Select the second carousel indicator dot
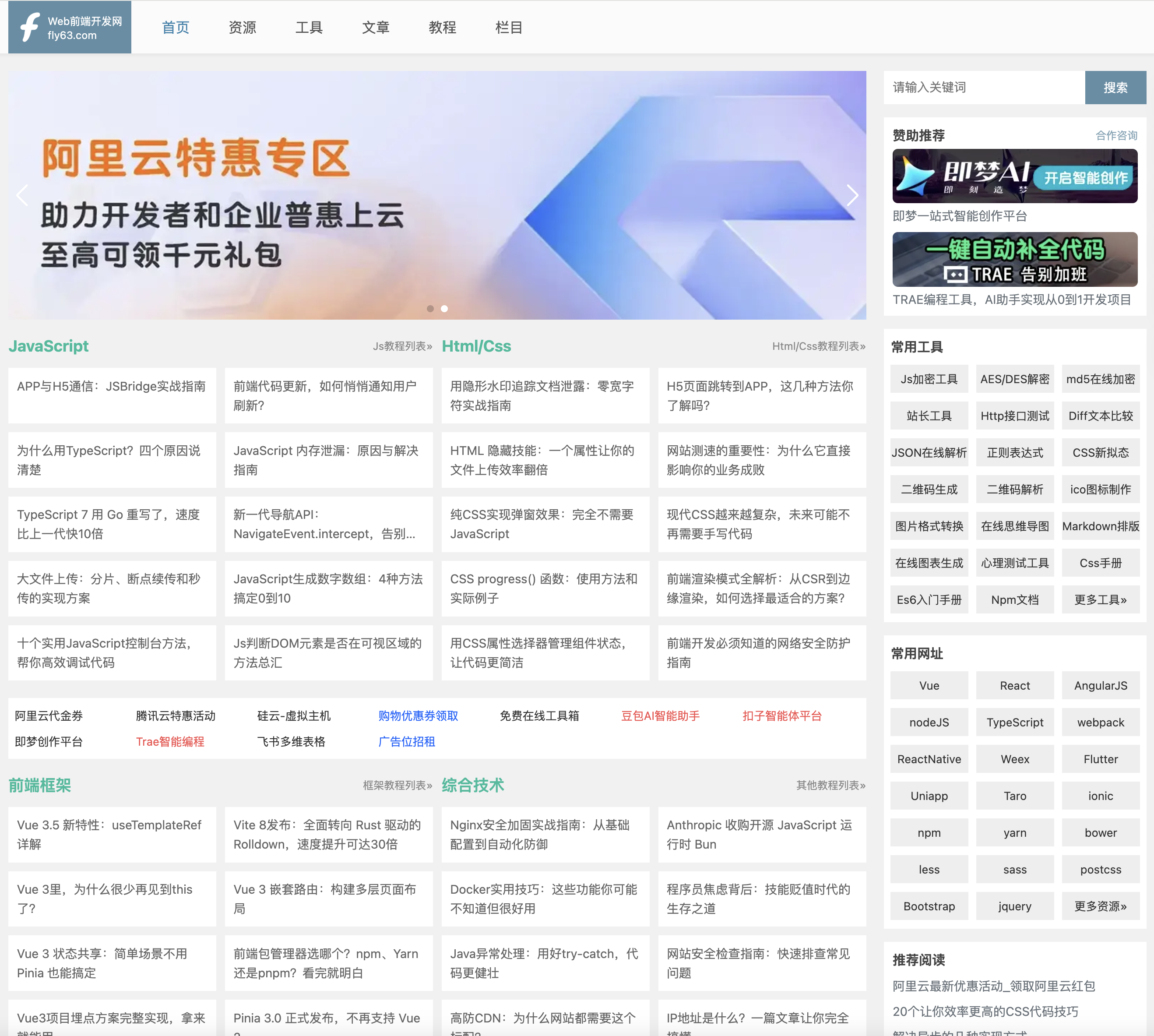This screenshot has height=1036, width=1154. point(444,309)
